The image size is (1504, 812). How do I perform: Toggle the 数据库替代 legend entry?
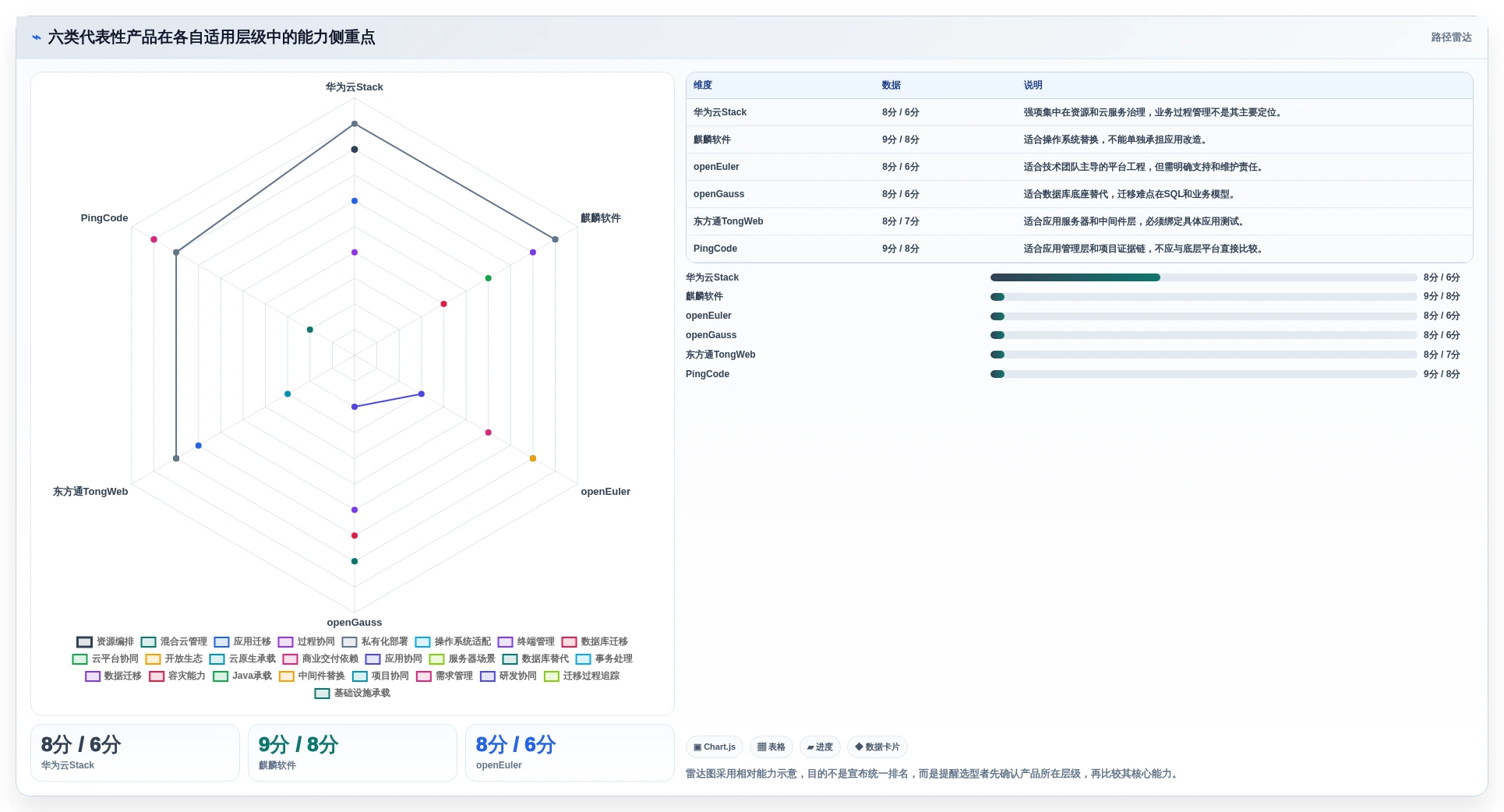click(535, 658)
